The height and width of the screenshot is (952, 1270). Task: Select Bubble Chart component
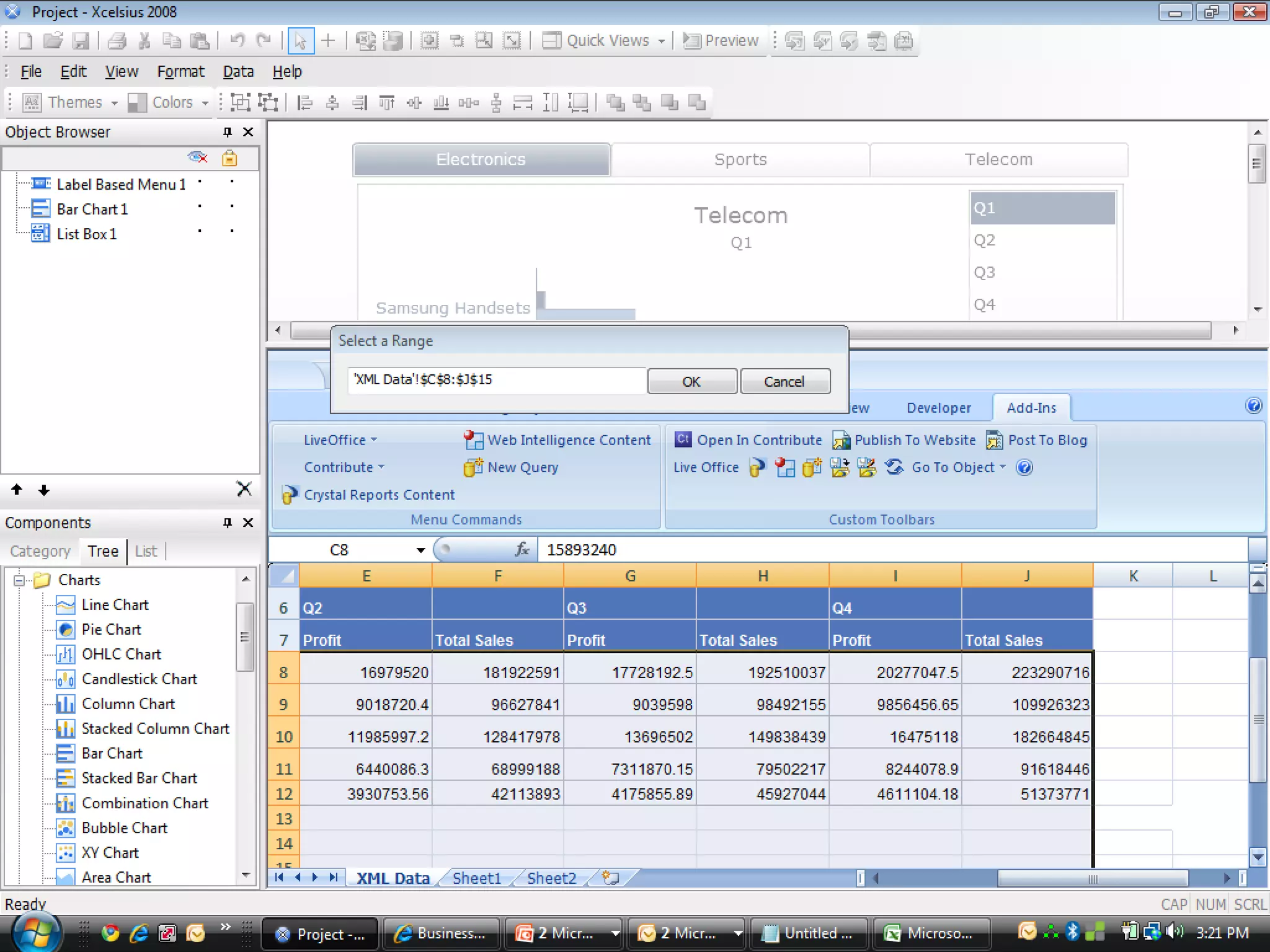(124, 828)
